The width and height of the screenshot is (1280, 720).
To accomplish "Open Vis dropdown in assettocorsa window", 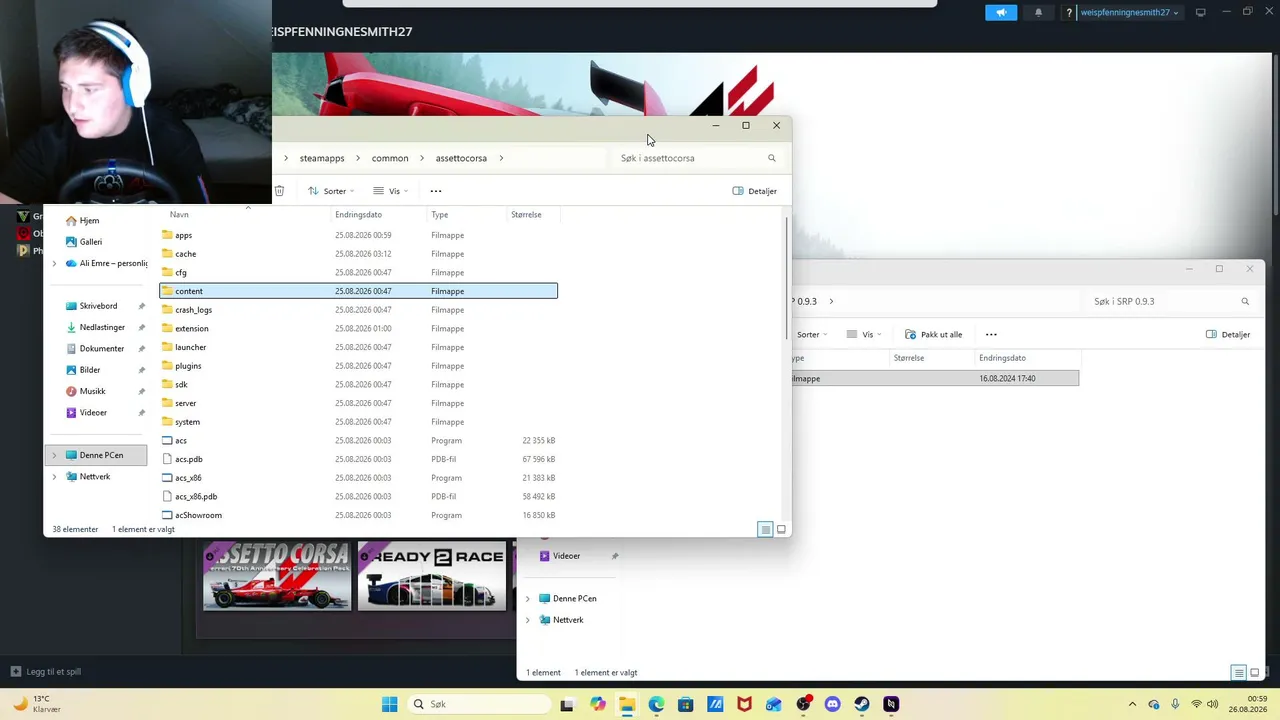I will click(390, 191).
